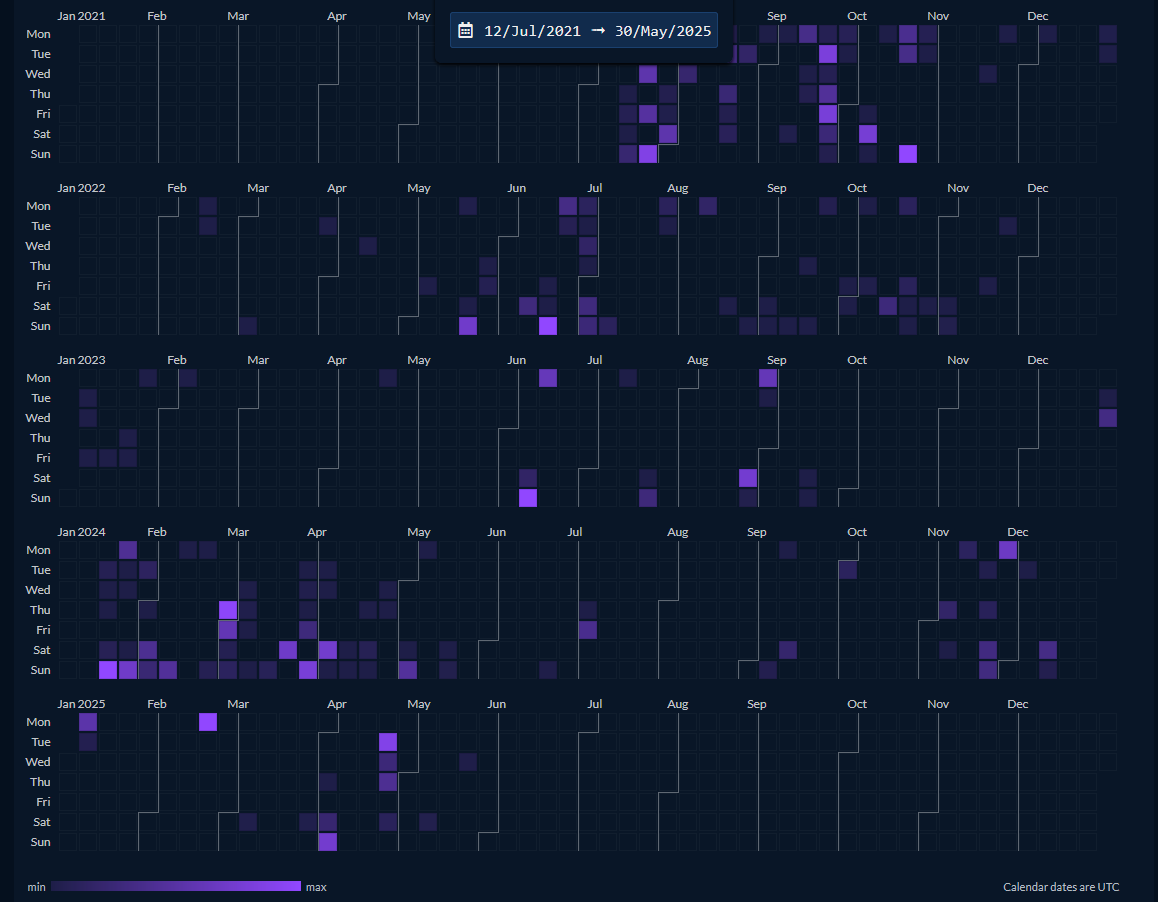
Task: Click the arrow between the two range dates
Action: tap(598, 30)
